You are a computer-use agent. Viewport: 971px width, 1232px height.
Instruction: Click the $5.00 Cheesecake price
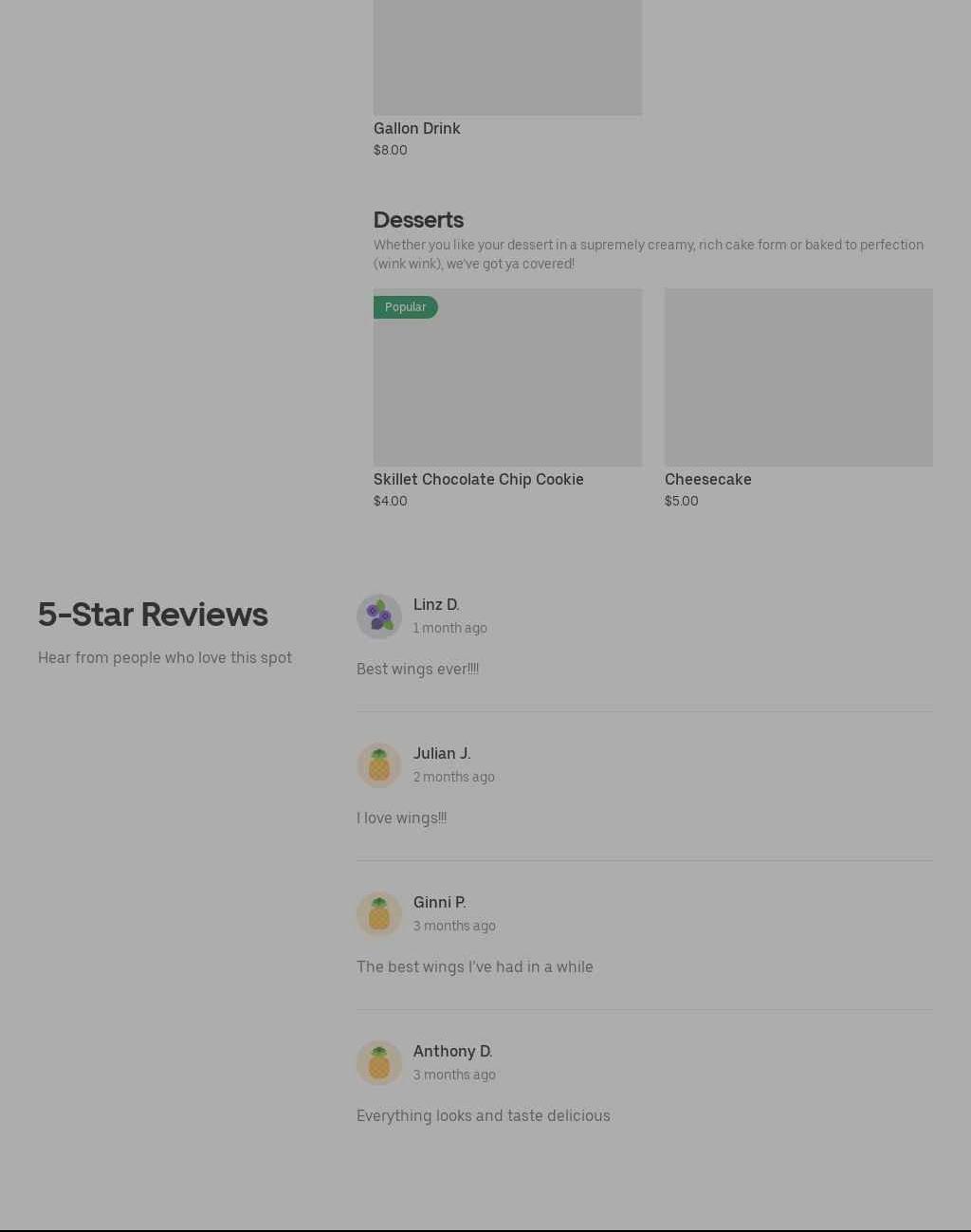coord(682,501)
